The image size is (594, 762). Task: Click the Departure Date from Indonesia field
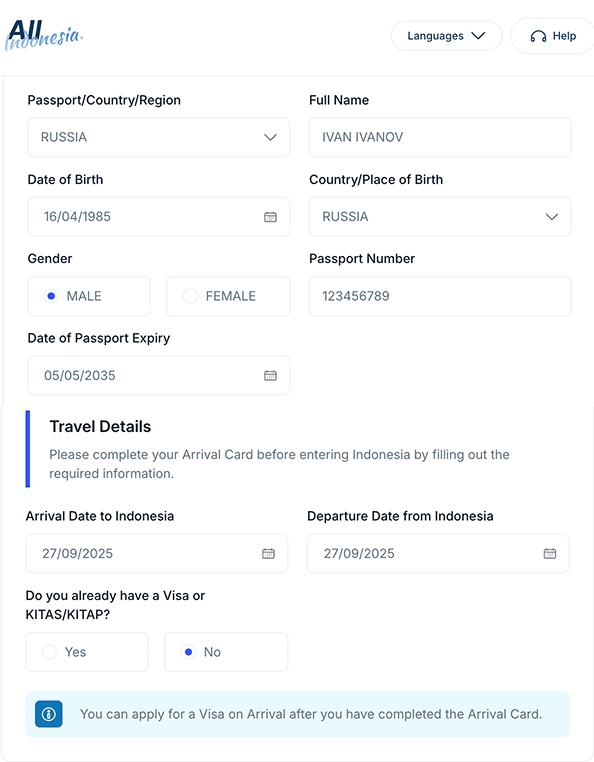coord(438,553)
